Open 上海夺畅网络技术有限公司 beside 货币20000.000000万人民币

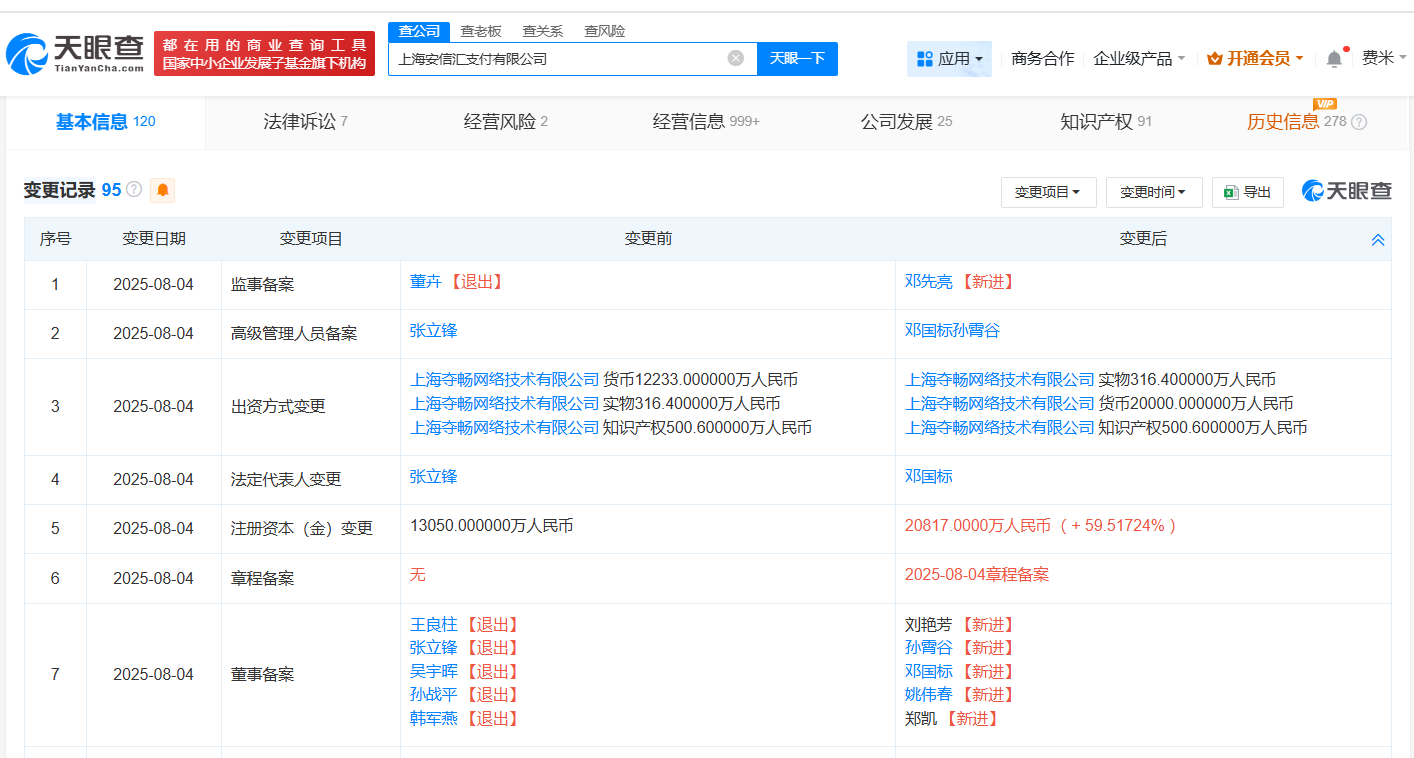coord(1000,404)
